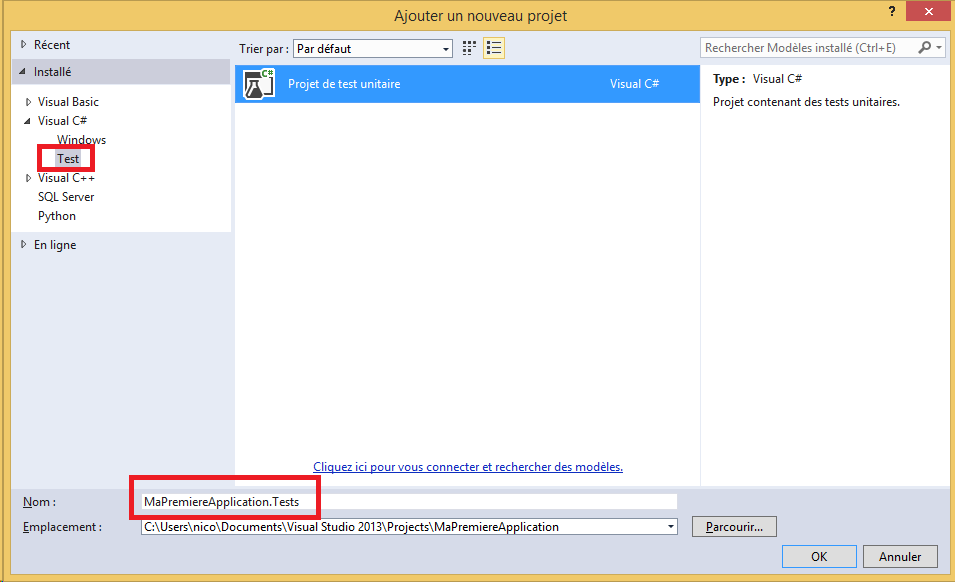
Task: Click OK to create the project
Action: [819, 556]
